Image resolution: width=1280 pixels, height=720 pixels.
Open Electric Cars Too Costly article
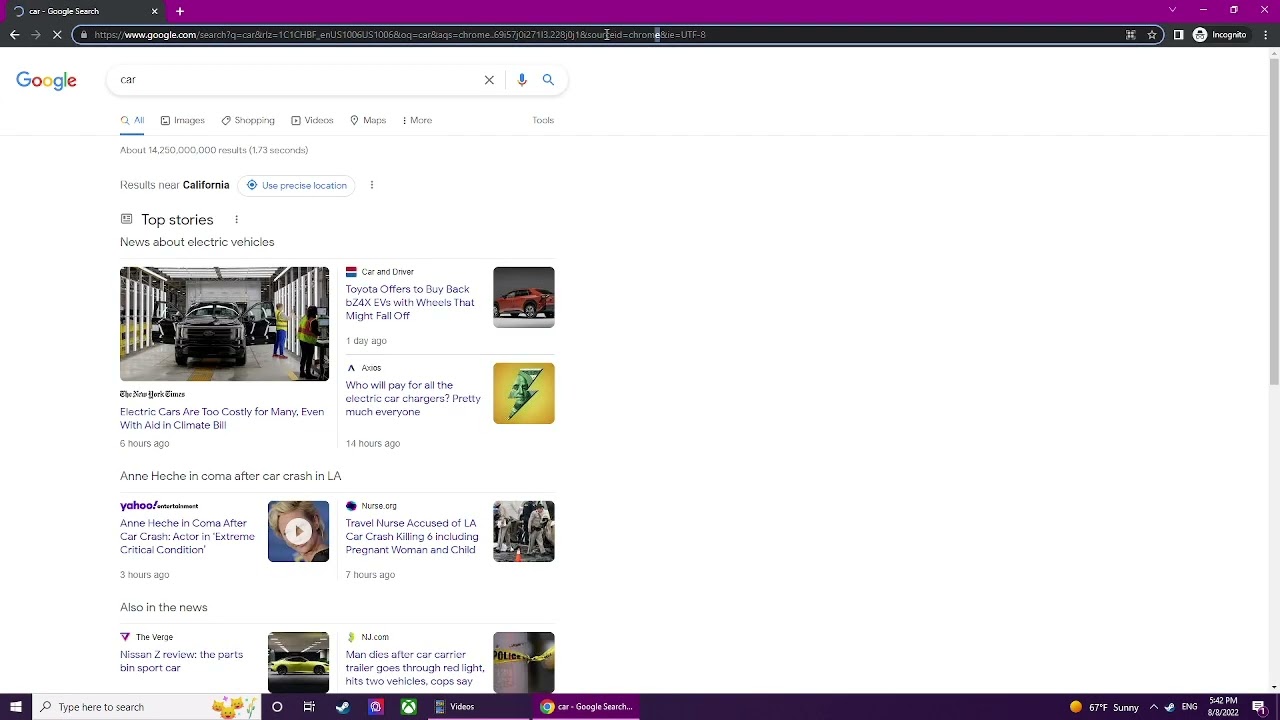pyautogui.click(x=222, y=418)
